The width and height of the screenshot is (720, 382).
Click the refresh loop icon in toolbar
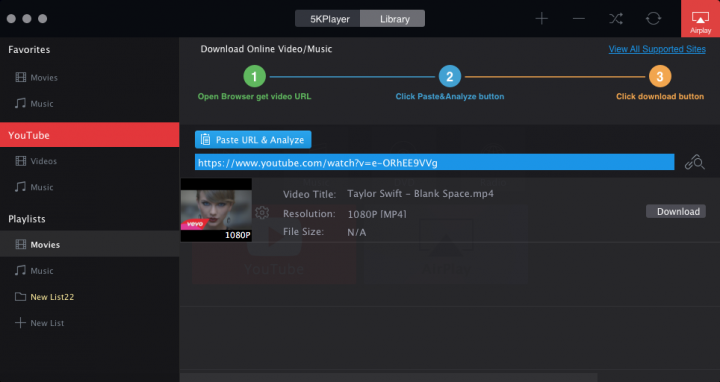click(653, 19)
